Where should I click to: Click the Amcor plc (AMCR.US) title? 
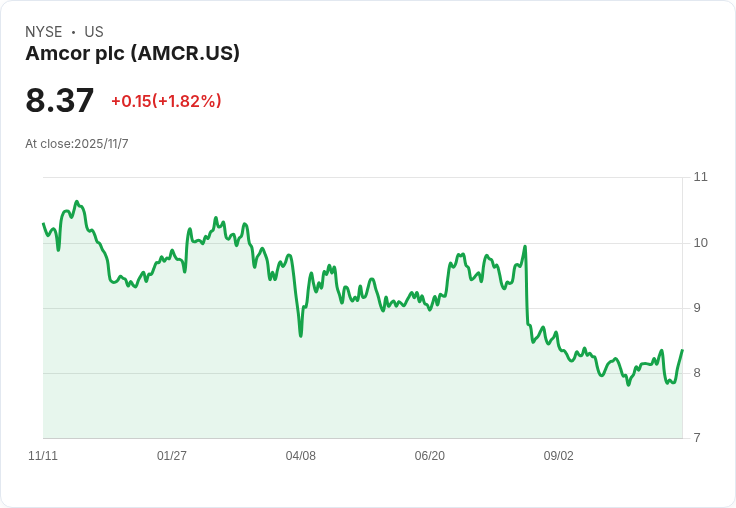click(132, 54)
